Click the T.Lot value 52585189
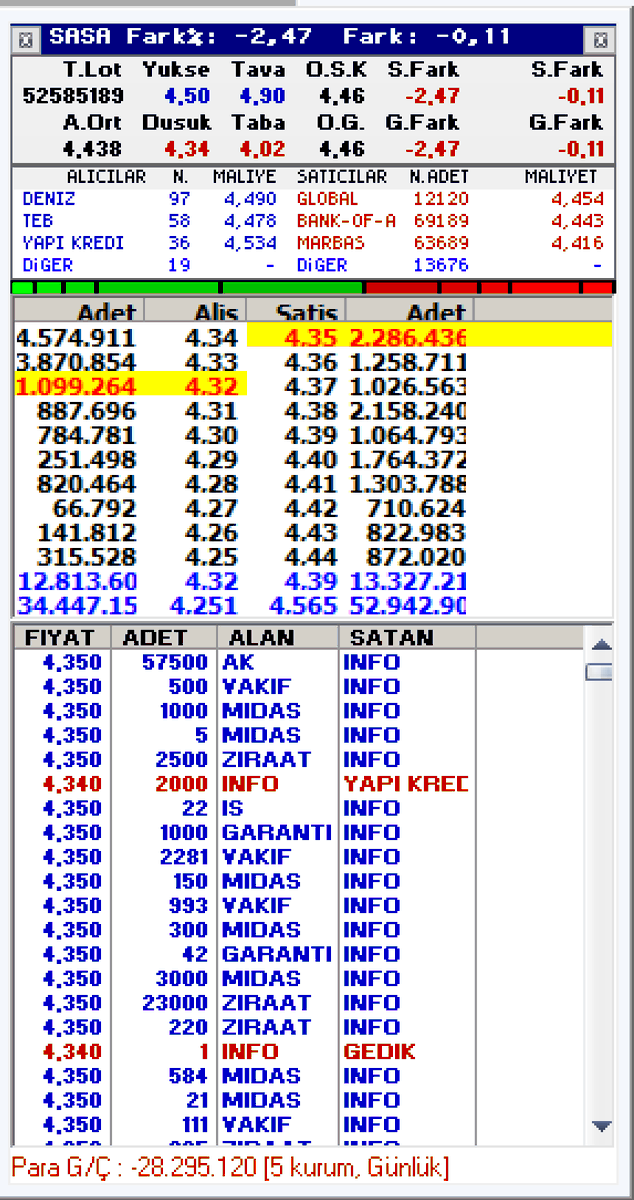The width and height of the screenshot is (634, 1200). pyautogui.click(x=73, y=97)
